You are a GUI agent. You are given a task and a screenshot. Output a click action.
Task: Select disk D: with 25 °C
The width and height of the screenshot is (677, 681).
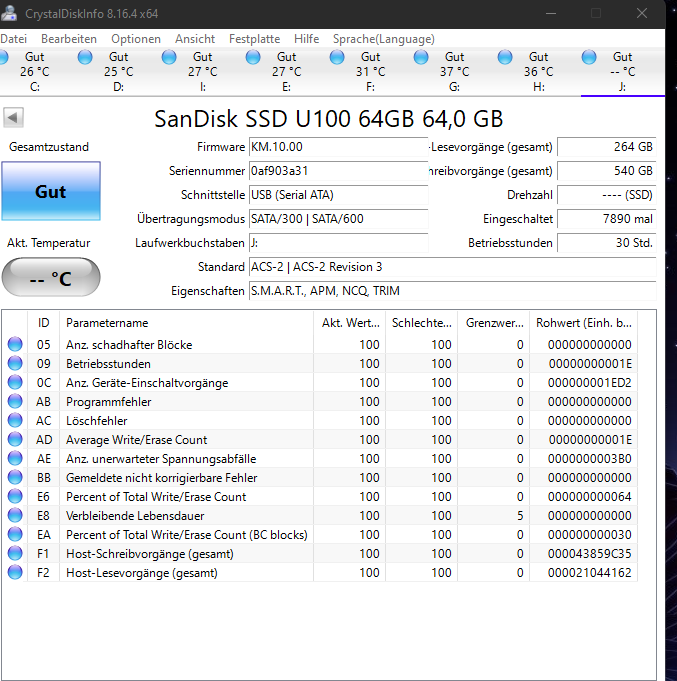pyautogui.click(x=118, y=72)
